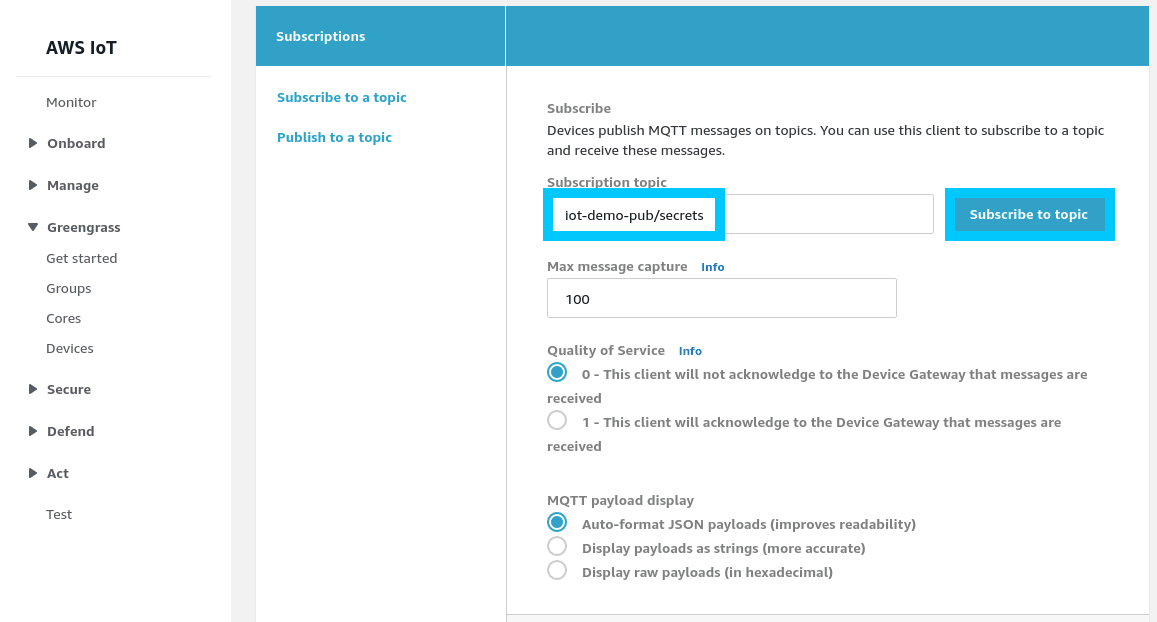Expand the Secure section arrow
1157x622 pixels.
click(34, 389)
